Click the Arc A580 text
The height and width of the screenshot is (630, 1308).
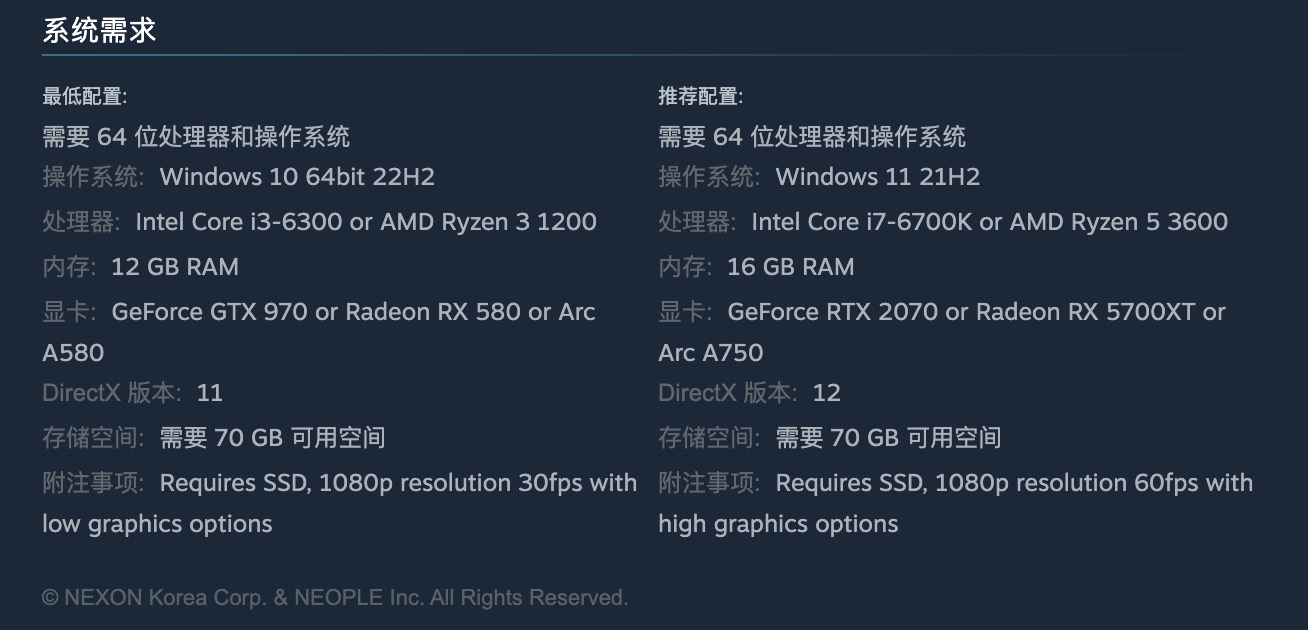click(x=73, y=353)
